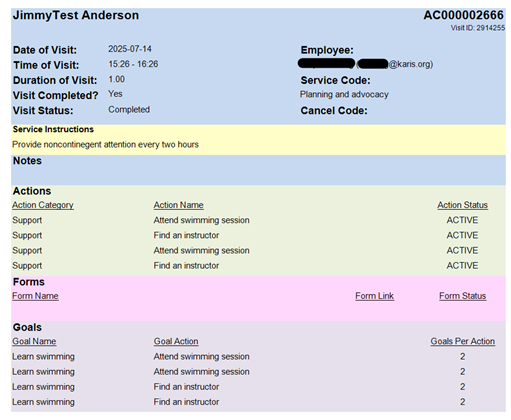Click the empty Notes section area

click(258, 170)
